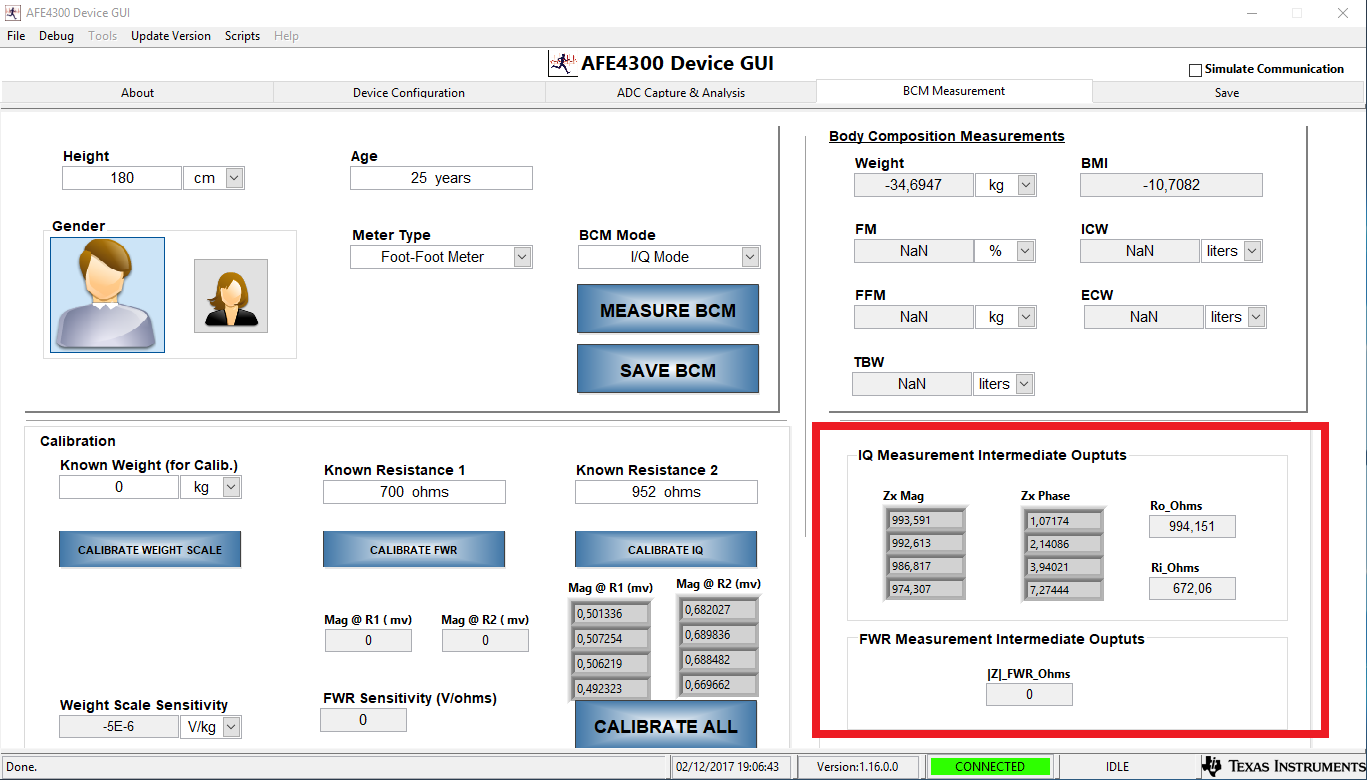Click the Texas Instruments logo
This screenshot has width=1367, height=780.
pyautogui.click(x=1284, y=767)
